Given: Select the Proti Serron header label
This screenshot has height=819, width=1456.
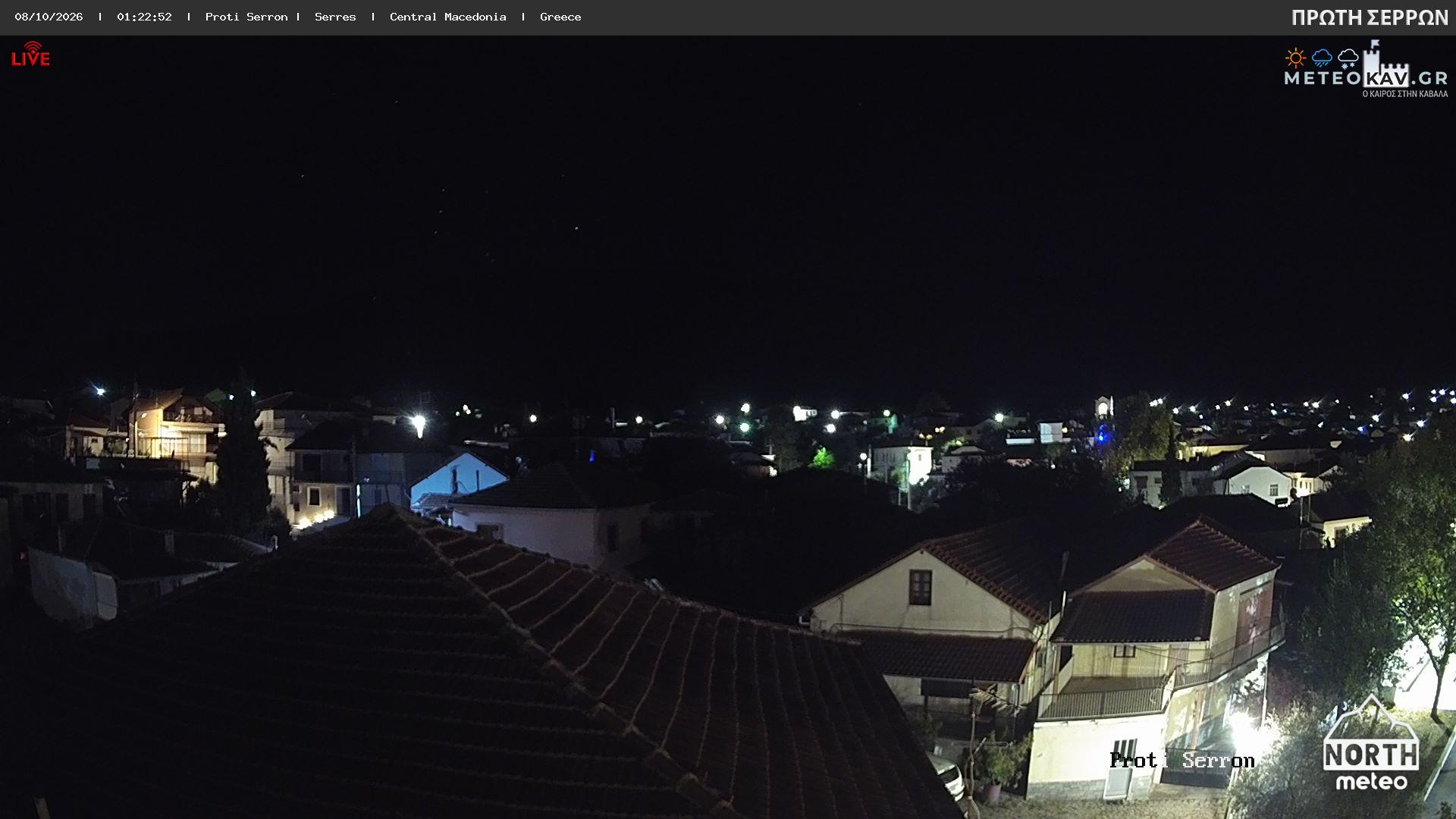Looking at the screenshot, I should point(246,17).
